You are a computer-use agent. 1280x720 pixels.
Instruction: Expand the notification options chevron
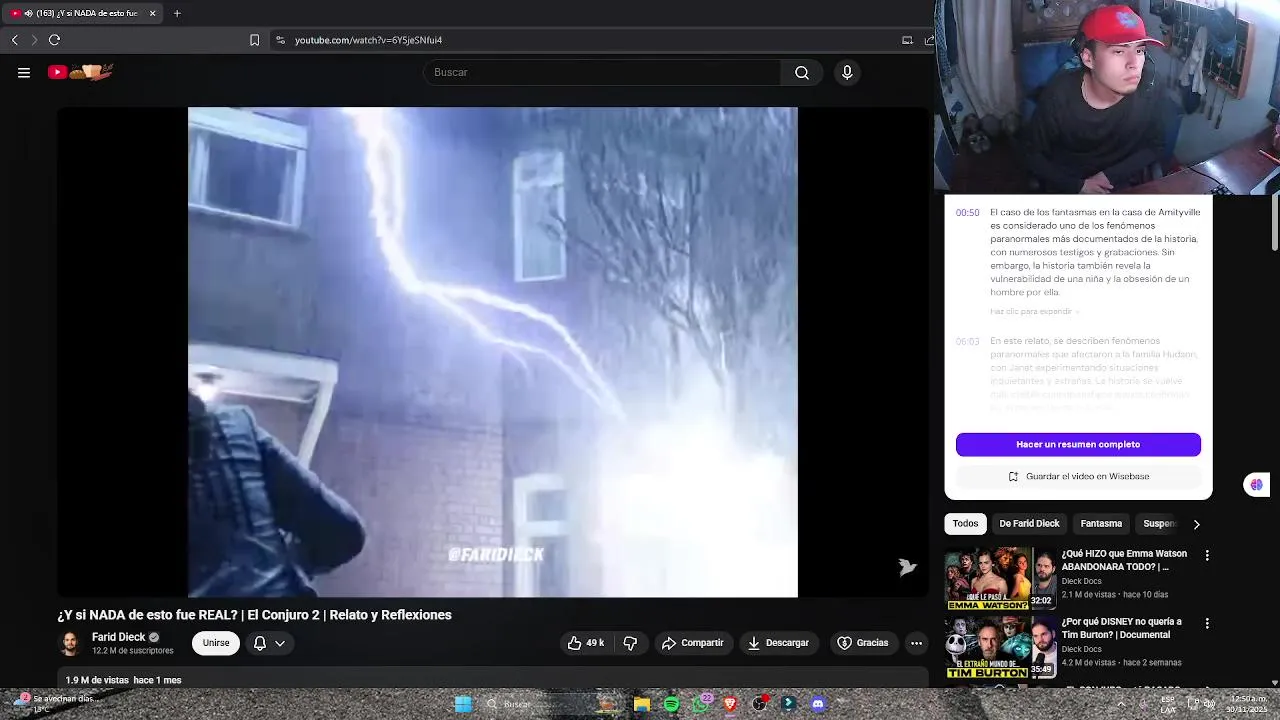(280, 643)
